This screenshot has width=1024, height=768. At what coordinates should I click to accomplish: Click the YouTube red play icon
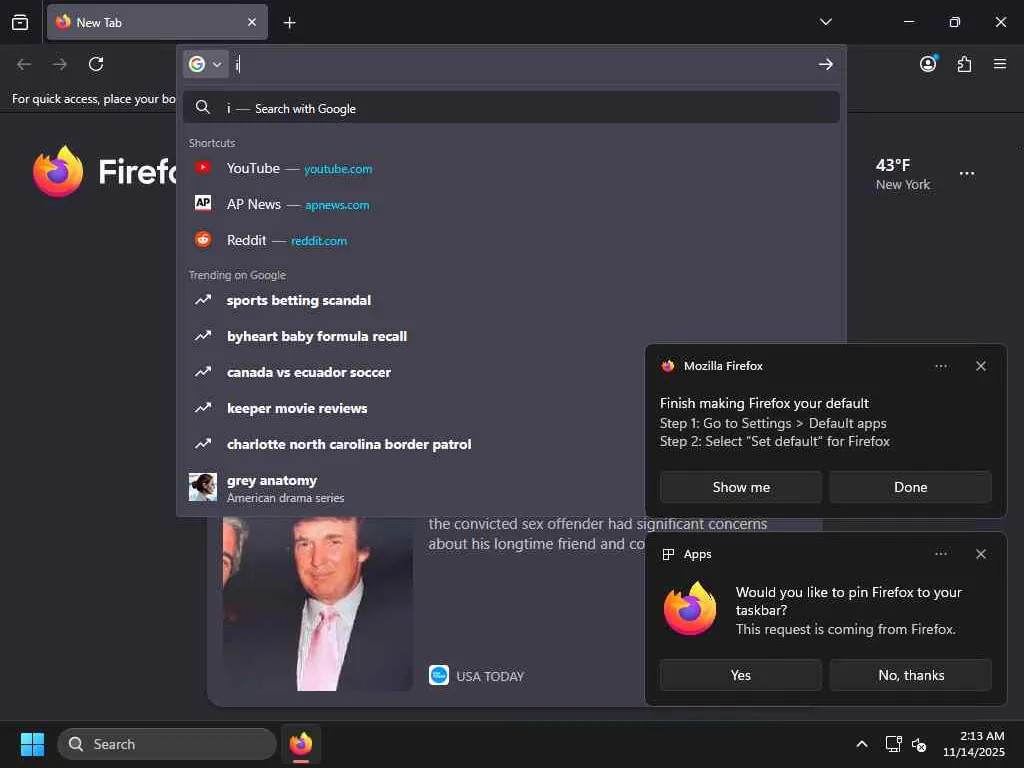pos(203,168)
